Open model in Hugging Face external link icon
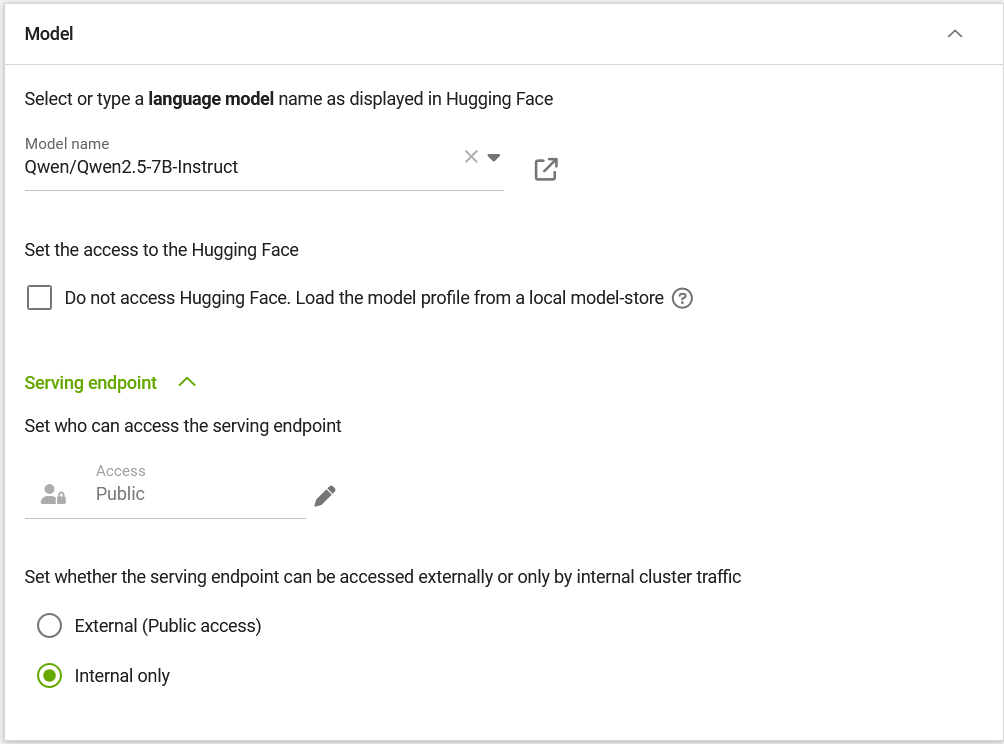1004x744 pixels. 546,170
